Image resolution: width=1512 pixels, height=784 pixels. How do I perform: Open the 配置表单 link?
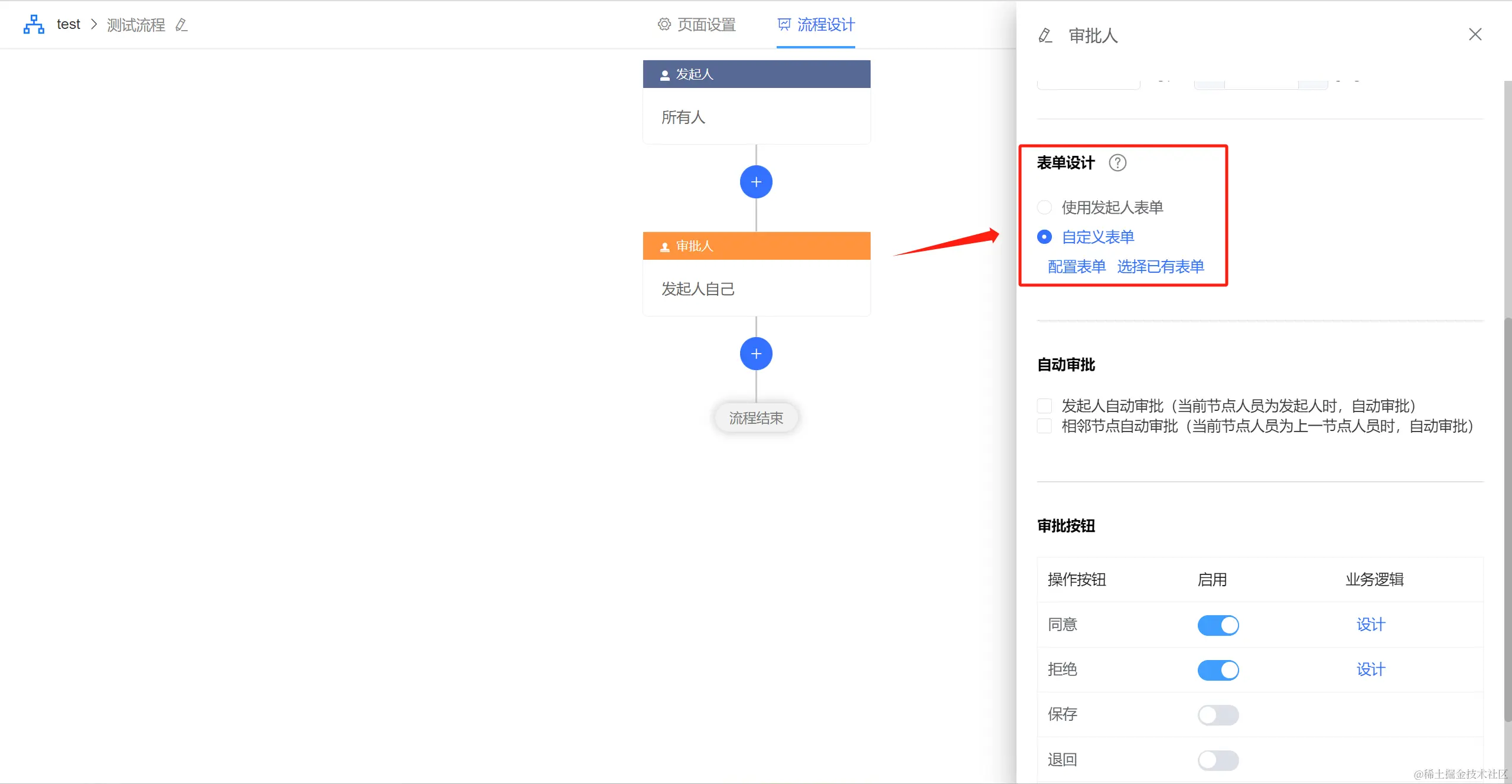[1076, 266]
